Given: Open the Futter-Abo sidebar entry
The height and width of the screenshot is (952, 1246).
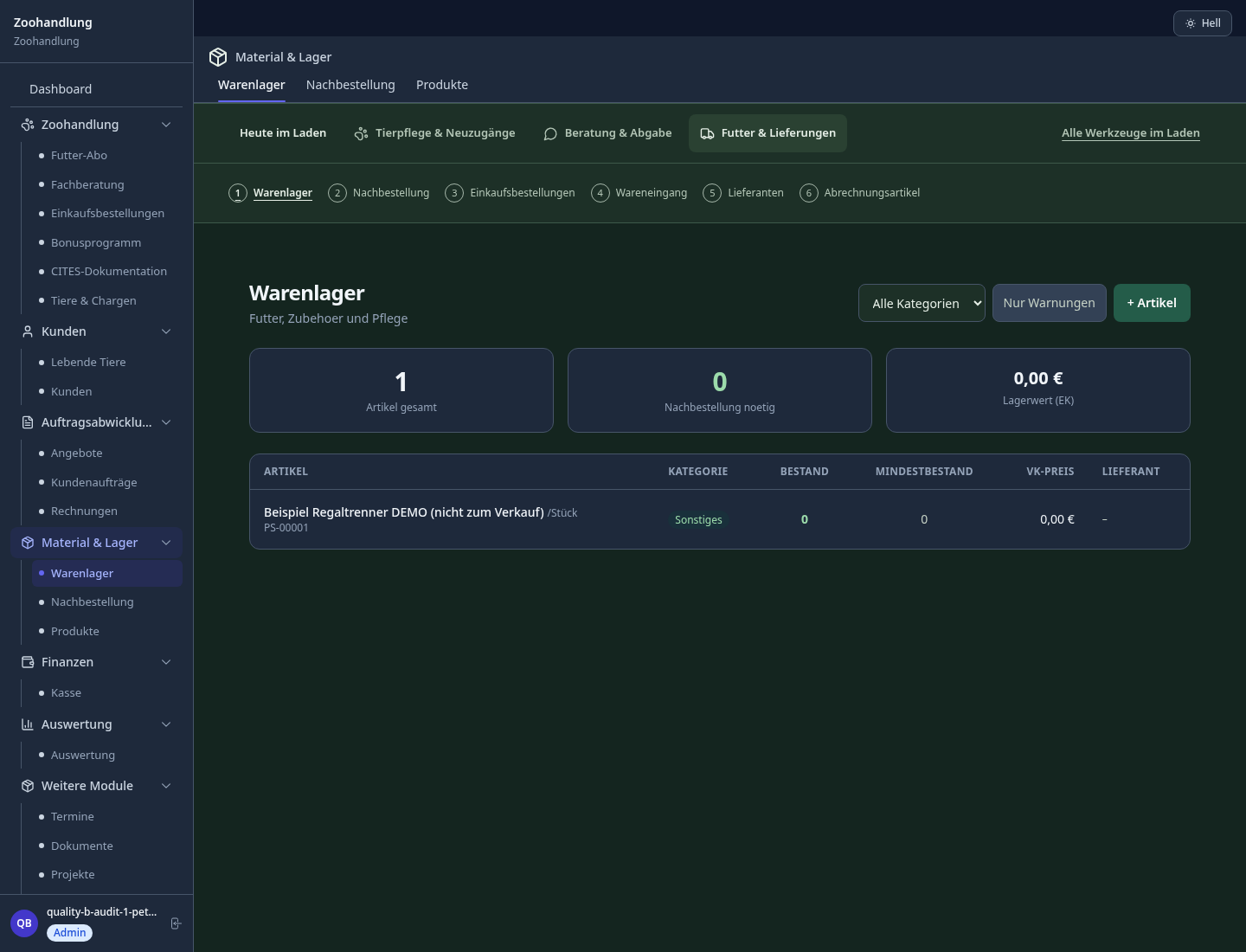Looking at the screenshot, I should coord(107,156).
